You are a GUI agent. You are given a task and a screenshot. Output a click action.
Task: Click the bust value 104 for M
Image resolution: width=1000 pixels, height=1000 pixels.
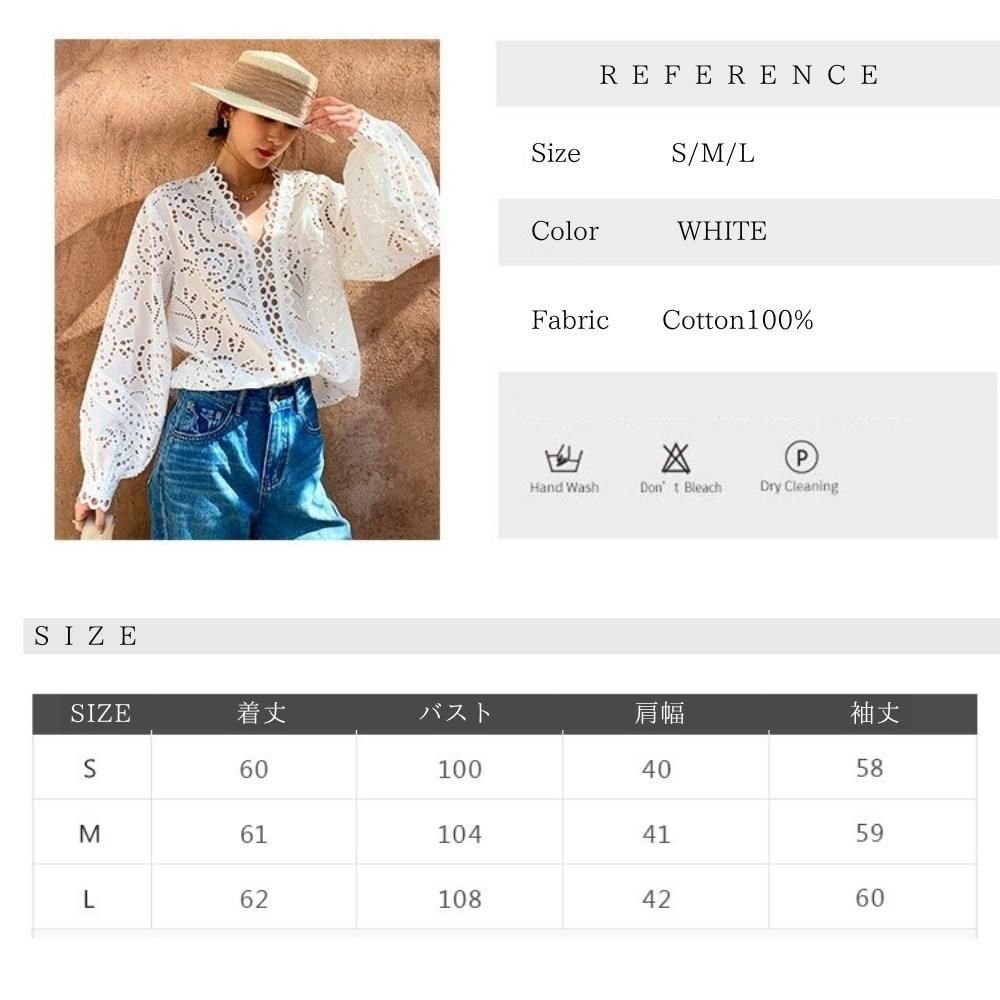click(x=459, y=834)
